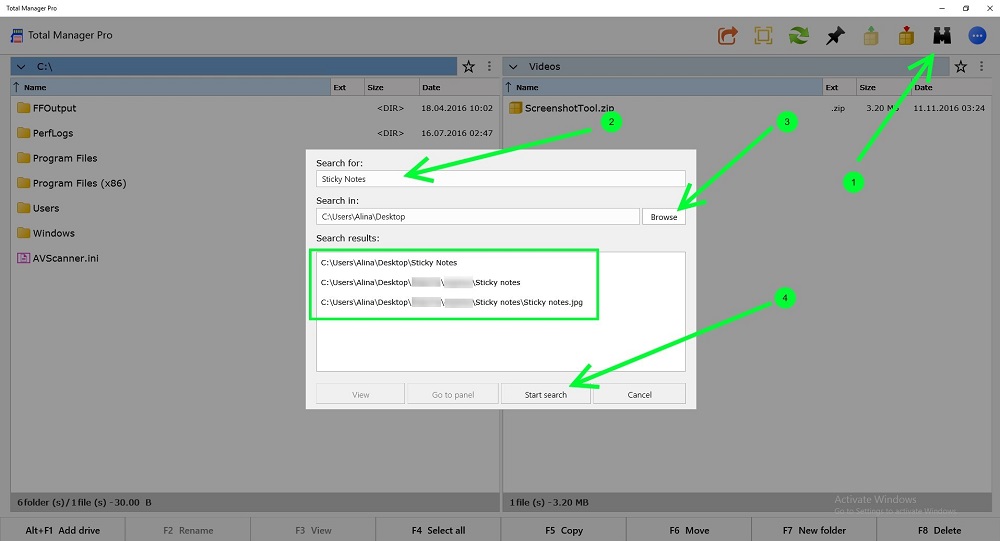Click the Total Manager Pro app logo

coord(17,36)
